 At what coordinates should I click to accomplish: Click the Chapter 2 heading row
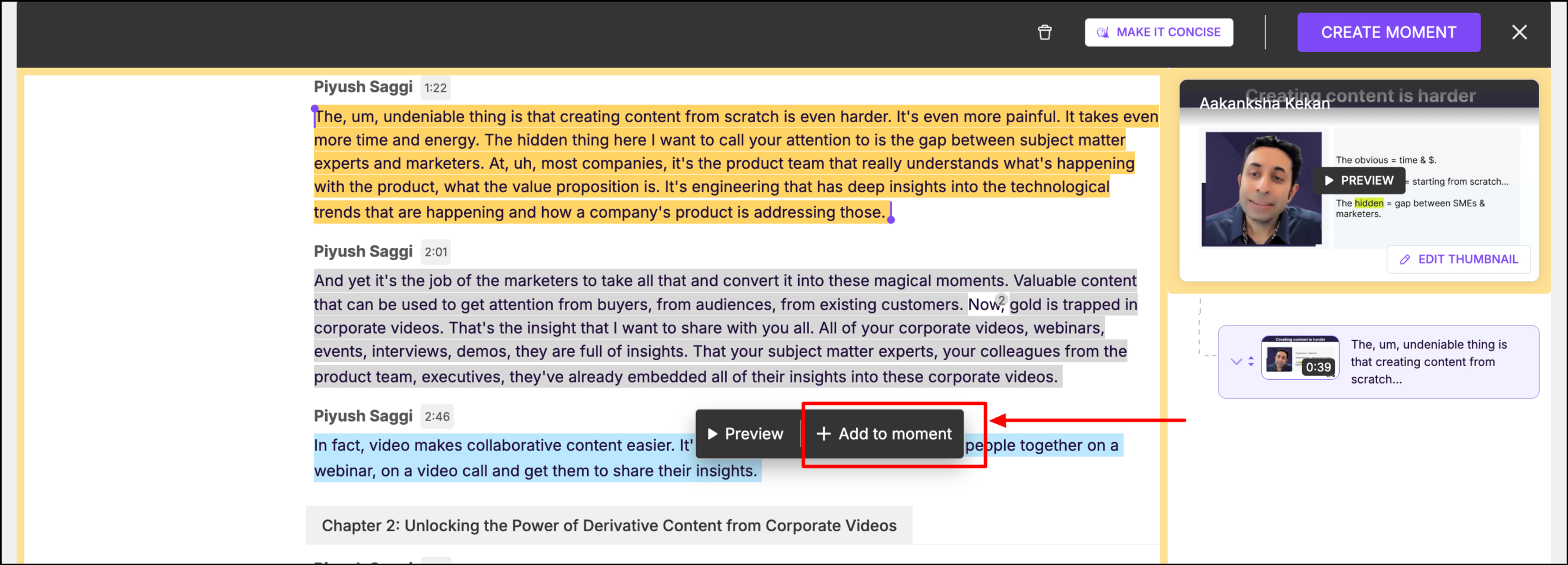tap(609, 525)
